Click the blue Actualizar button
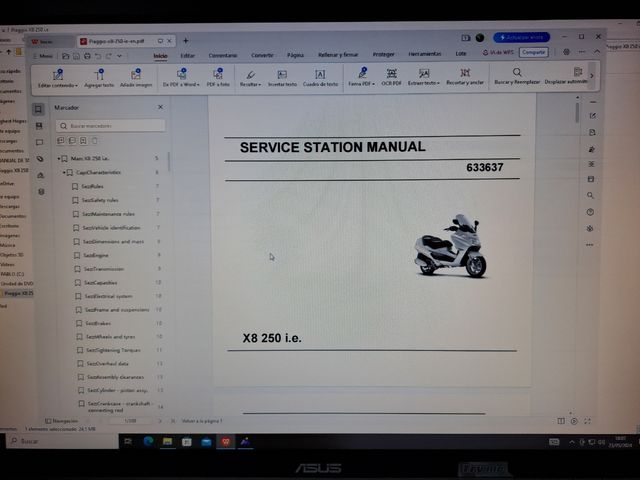 [522, 38]
